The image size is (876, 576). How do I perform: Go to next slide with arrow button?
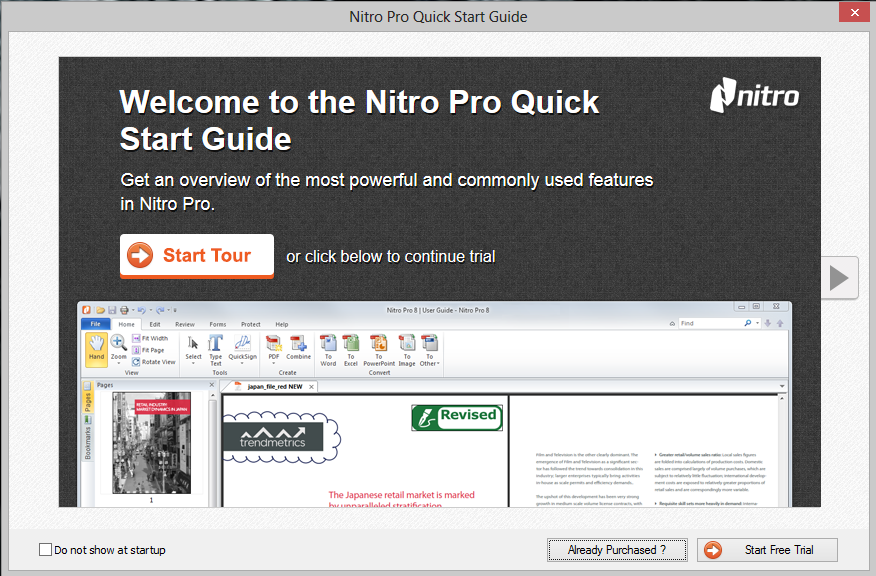(x=839, y=278)
